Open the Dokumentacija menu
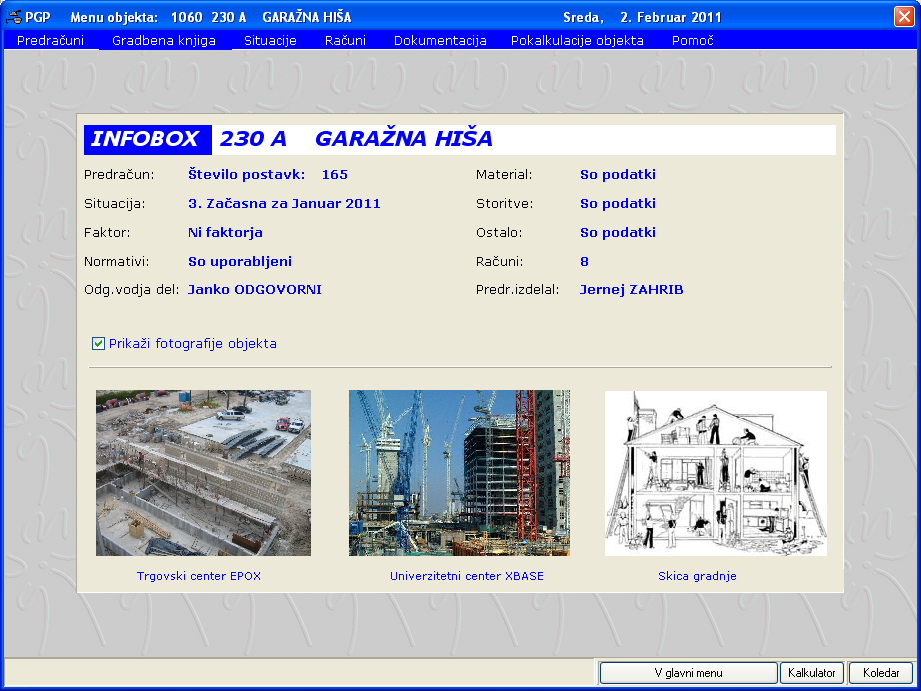Image resolution: width=921 pixels, height=691 pixels. click(x=440, y=41)
